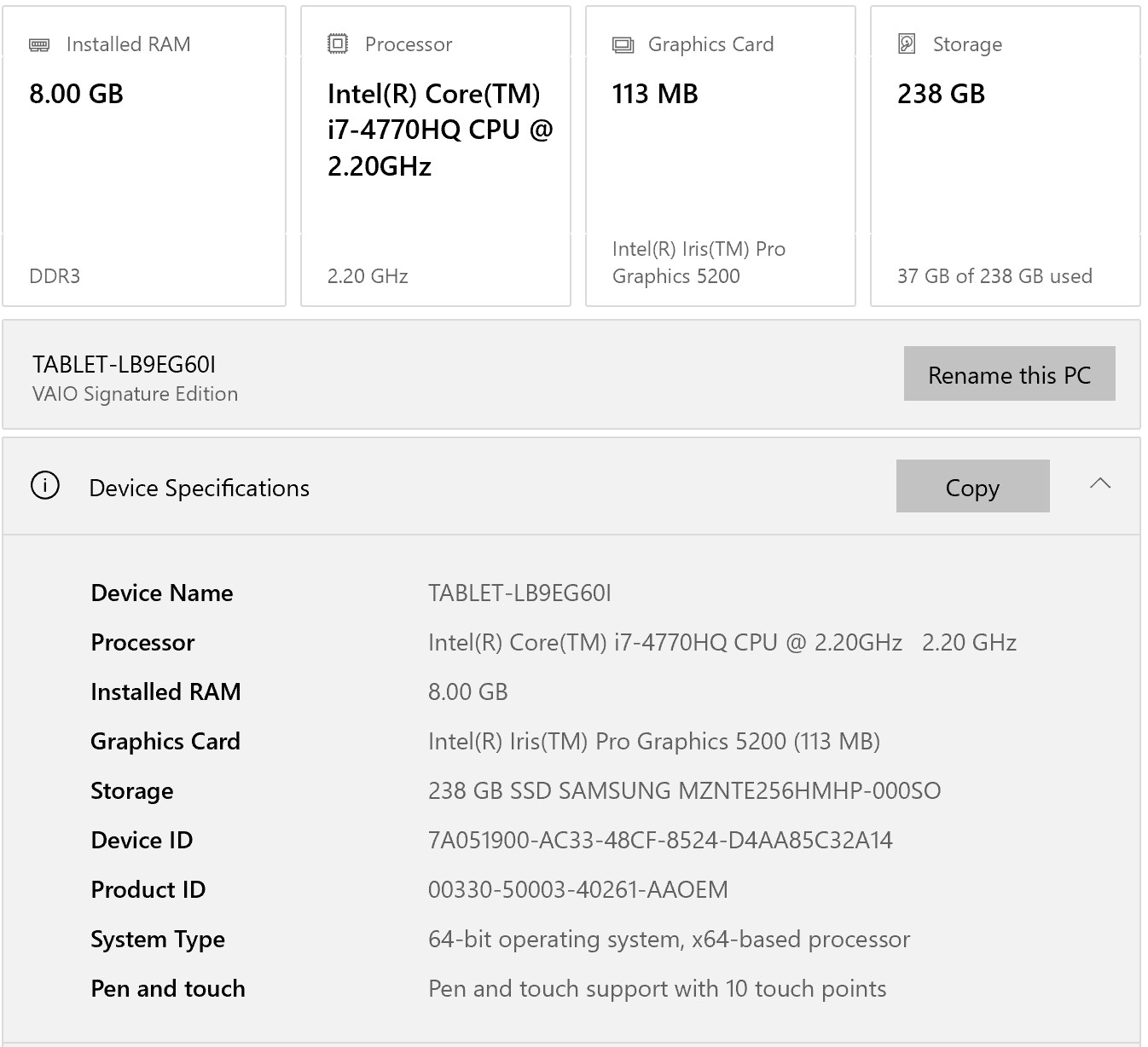Click the Installed RAM label in the specifications list
The height and width of the screenshot is (1047, 1148).
coord(165,692)
